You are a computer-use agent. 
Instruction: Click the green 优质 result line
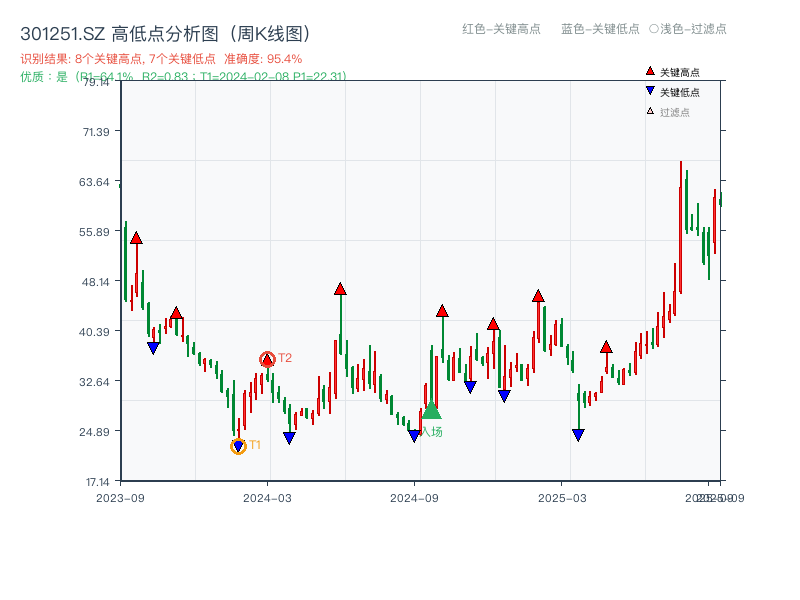tap(183, 77)
